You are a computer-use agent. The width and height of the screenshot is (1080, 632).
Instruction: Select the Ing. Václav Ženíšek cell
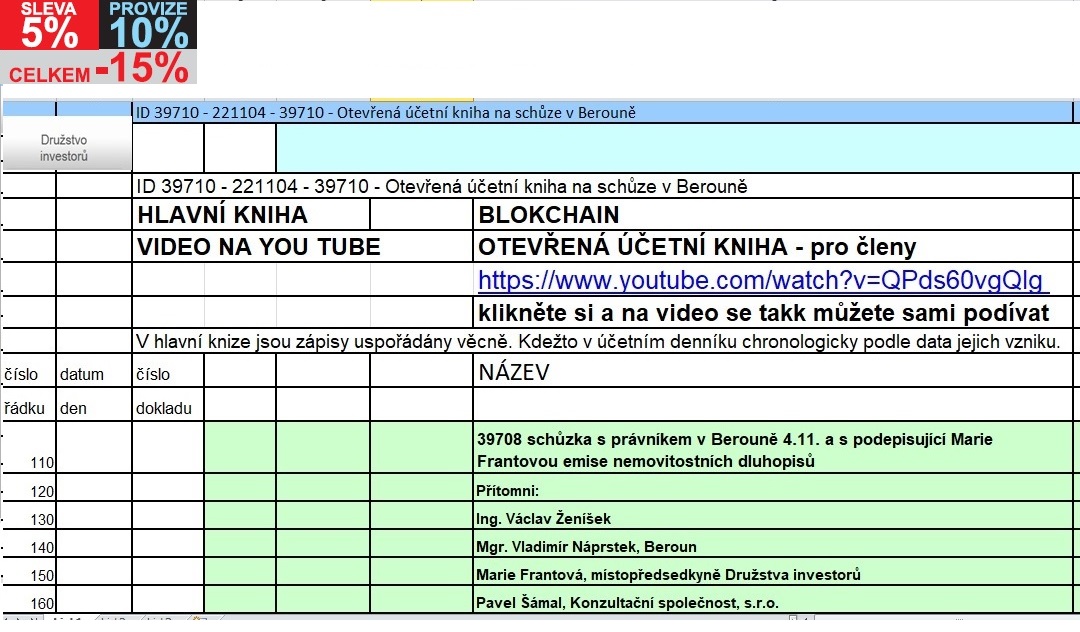point(773,516)
